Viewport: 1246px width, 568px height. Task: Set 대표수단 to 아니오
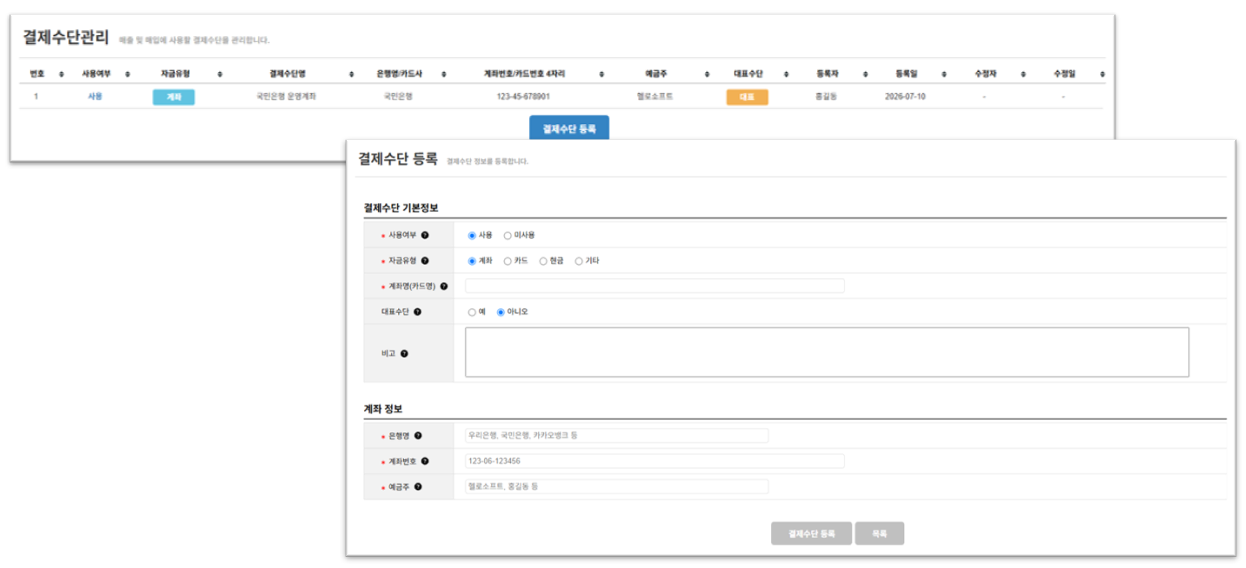501,312
